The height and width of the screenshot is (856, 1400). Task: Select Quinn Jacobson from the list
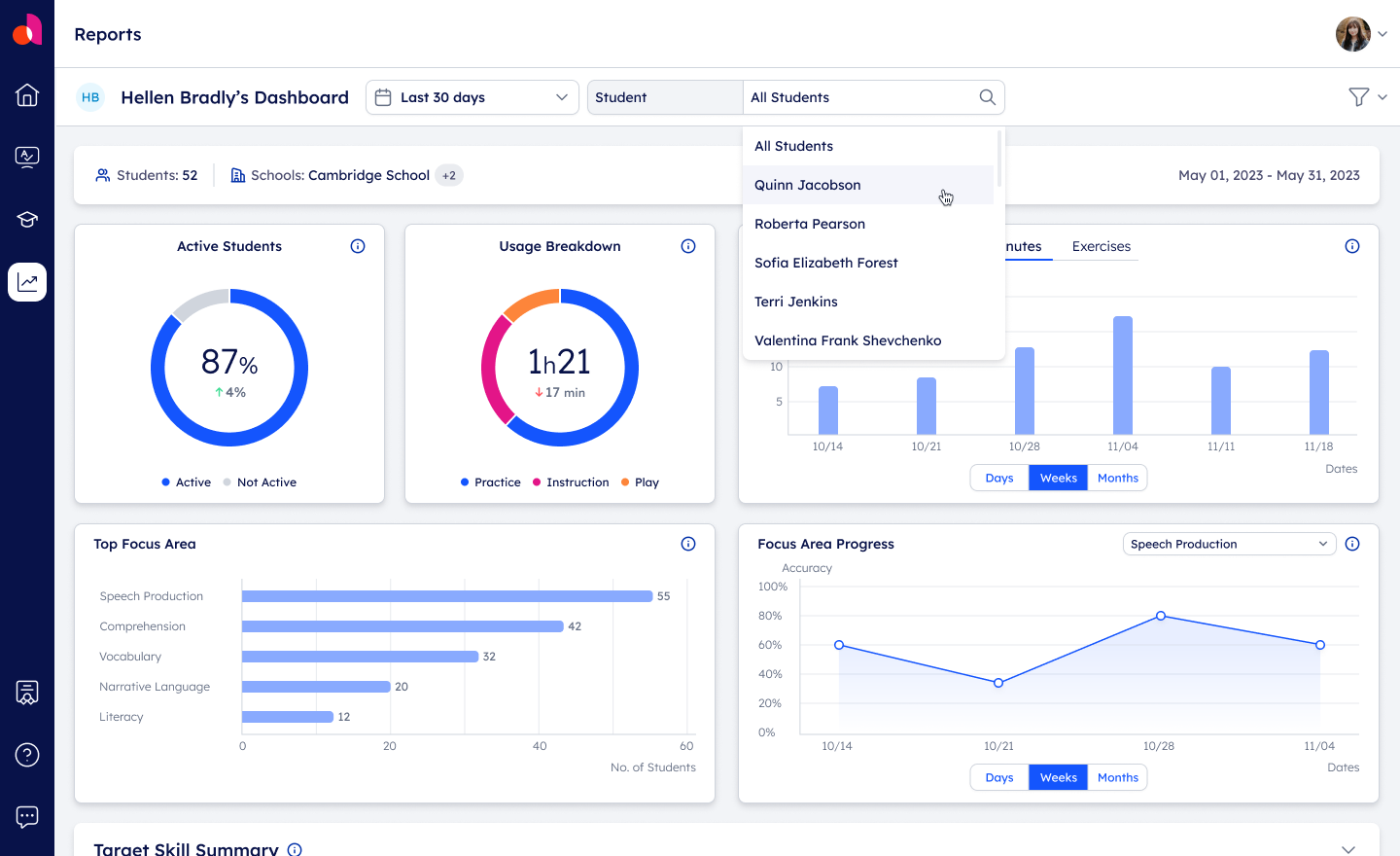tap(868, 185)
